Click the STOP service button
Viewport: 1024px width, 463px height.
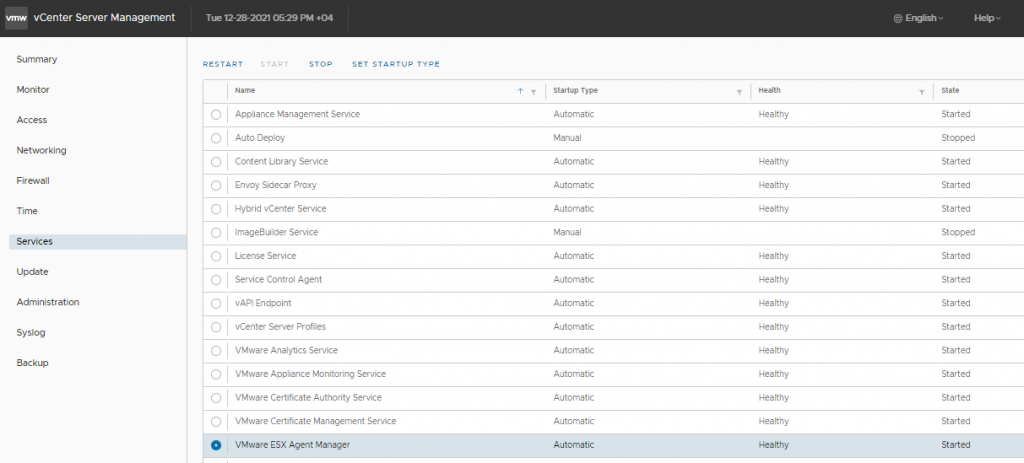pyautogui.click(x=321, y=64)
